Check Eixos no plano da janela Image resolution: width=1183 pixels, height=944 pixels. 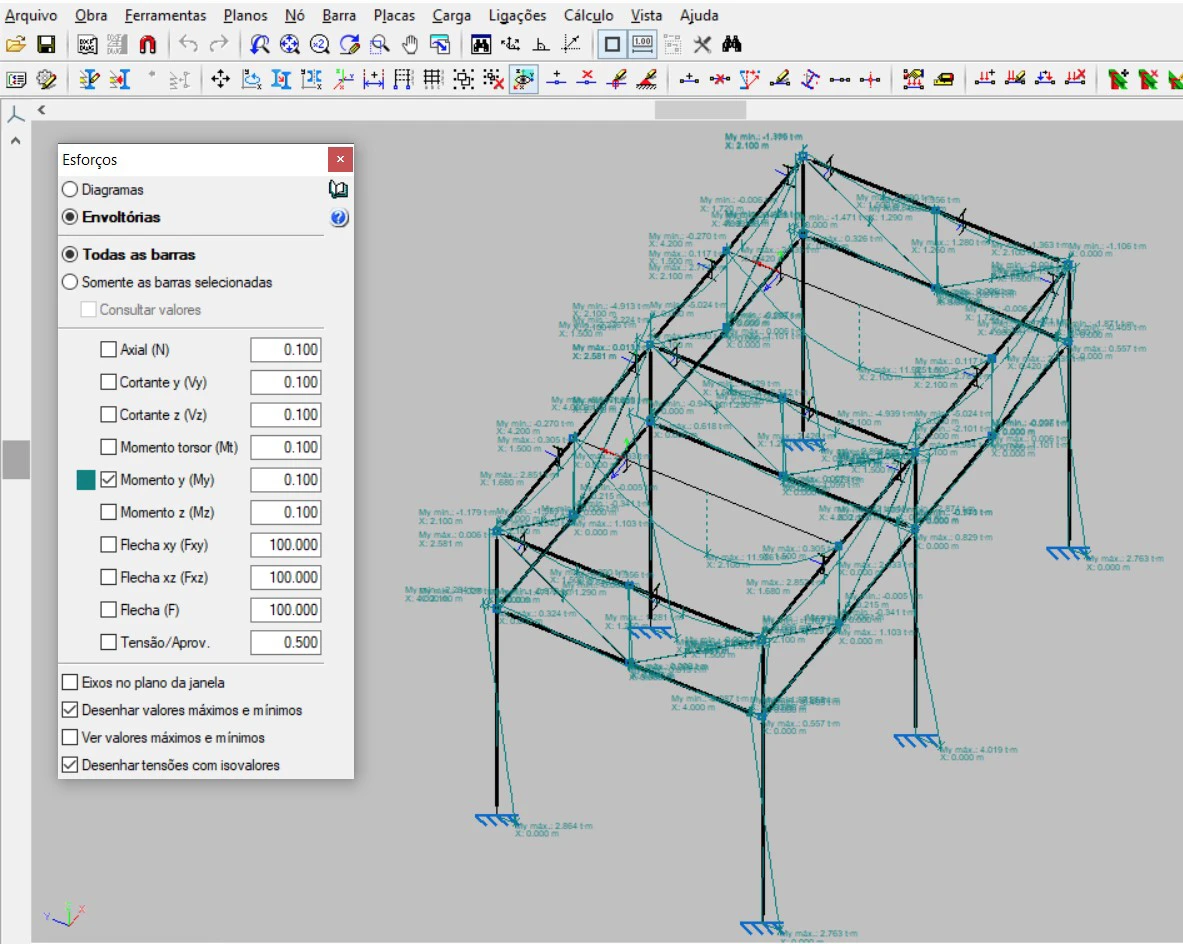click(x=70, y=683)
